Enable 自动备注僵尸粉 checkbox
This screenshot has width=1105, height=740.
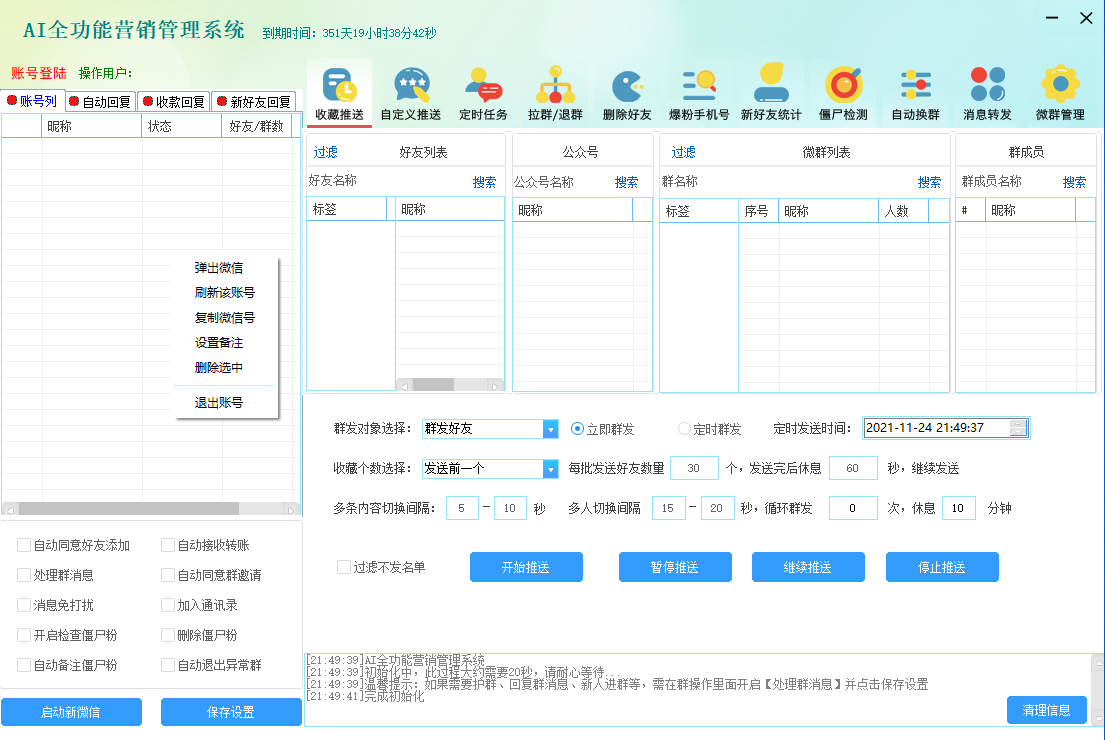(24, 665)
